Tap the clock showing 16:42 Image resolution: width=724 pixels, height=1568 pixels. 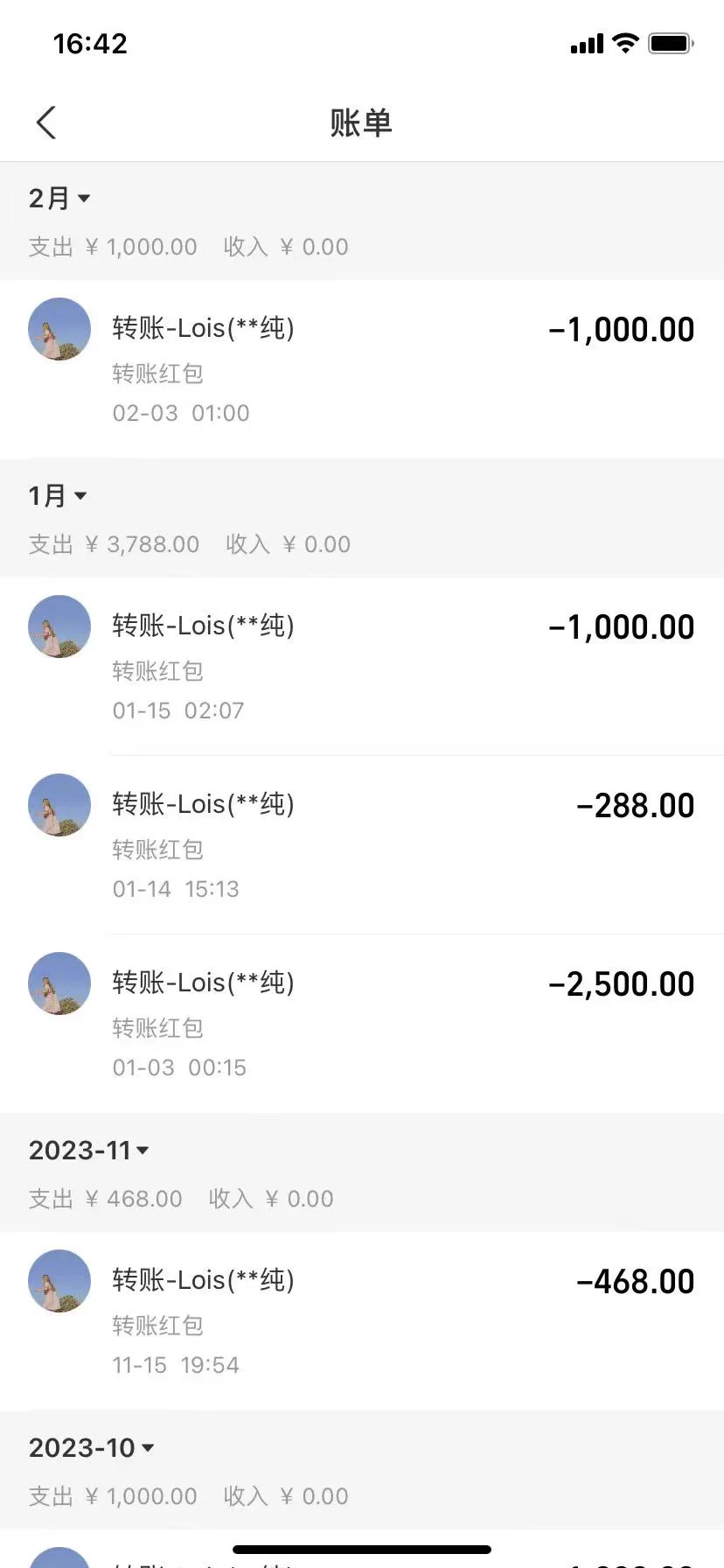pos(90,43)
